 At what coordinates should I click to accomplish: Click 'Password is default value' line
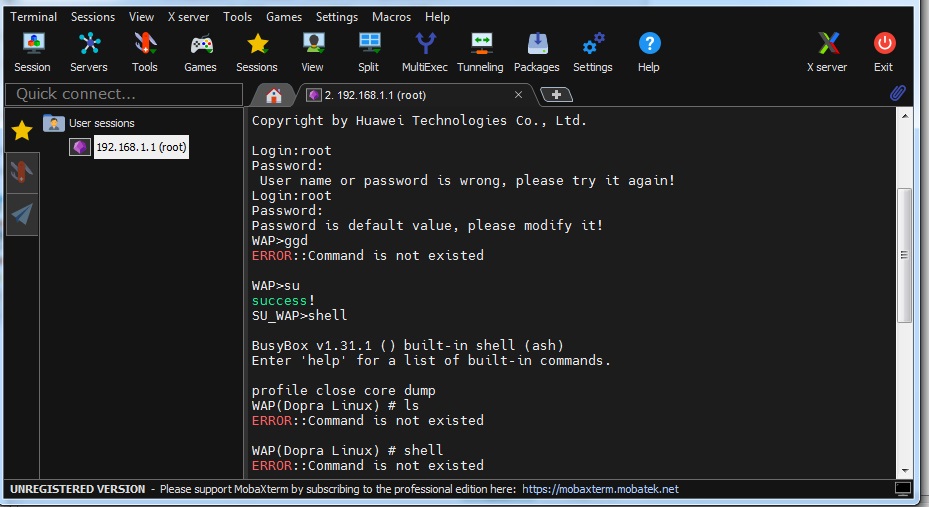[427, 226]
